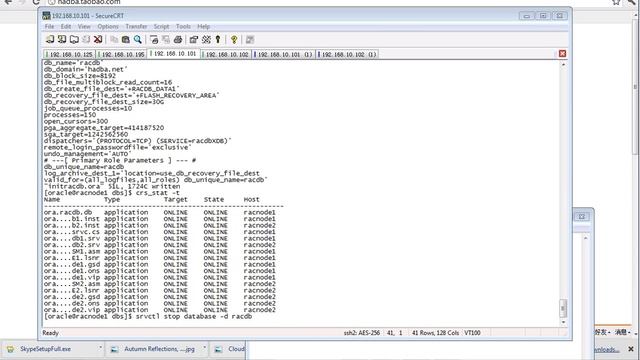Viewport: 640px width, 360px height.
Task: Switch to the 192.168.10.195 tab
Action: click(121, 54)
